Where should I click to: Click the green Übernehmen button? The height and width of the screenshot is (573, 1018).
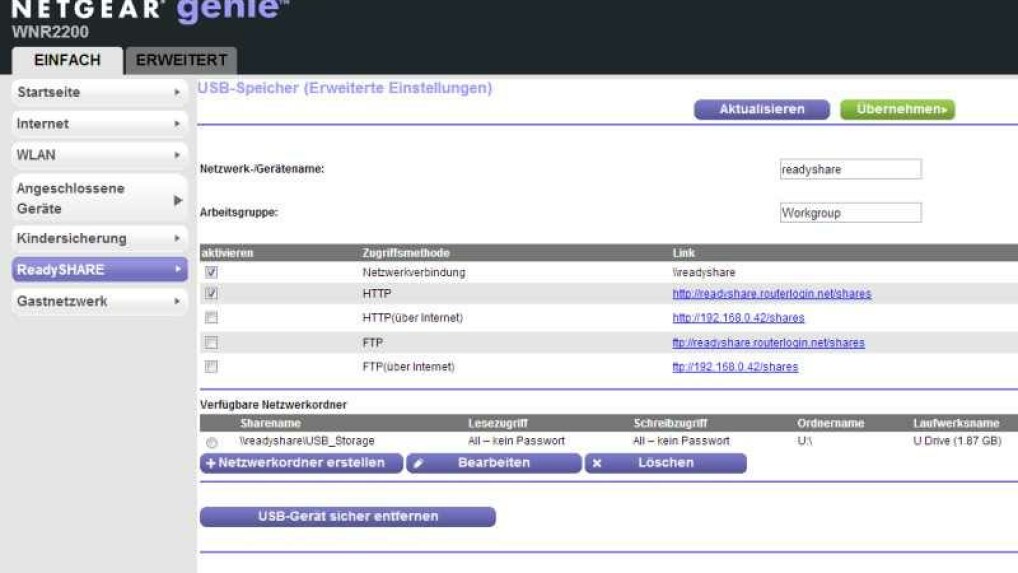897,110
